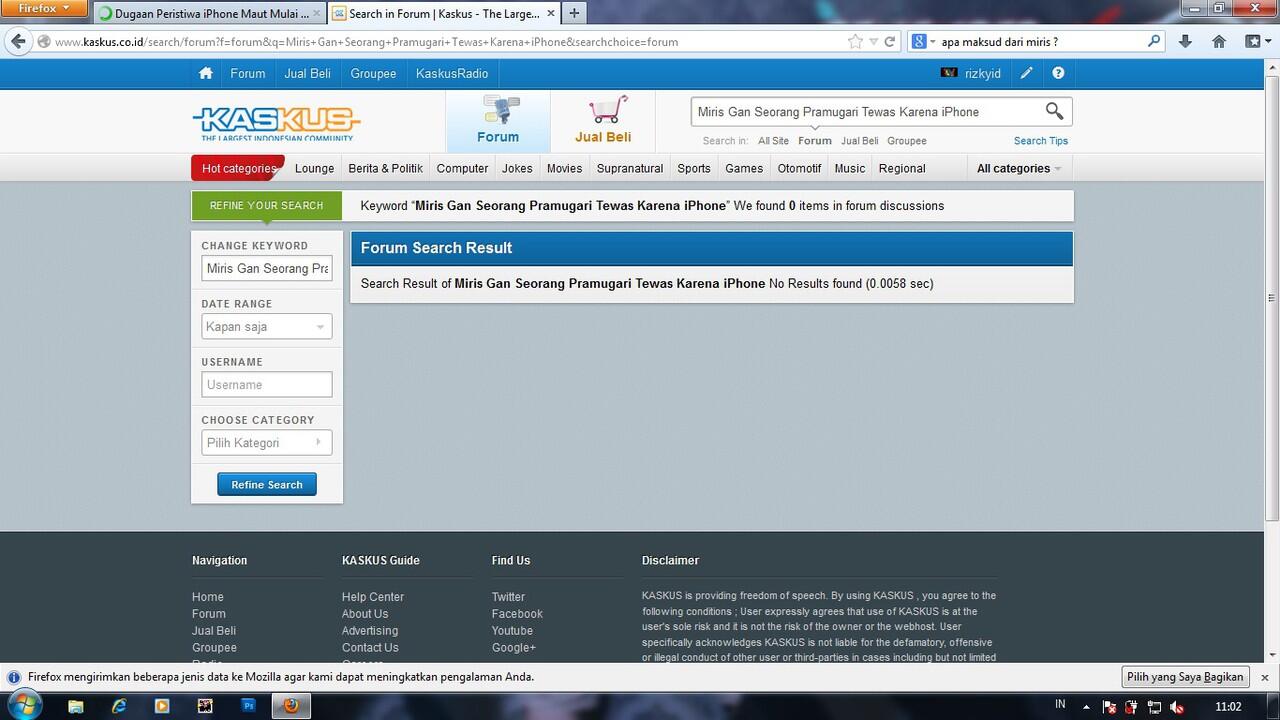Show hidden system tray icons
This screenshot has width=1280, height=720.
[1087, 707]
